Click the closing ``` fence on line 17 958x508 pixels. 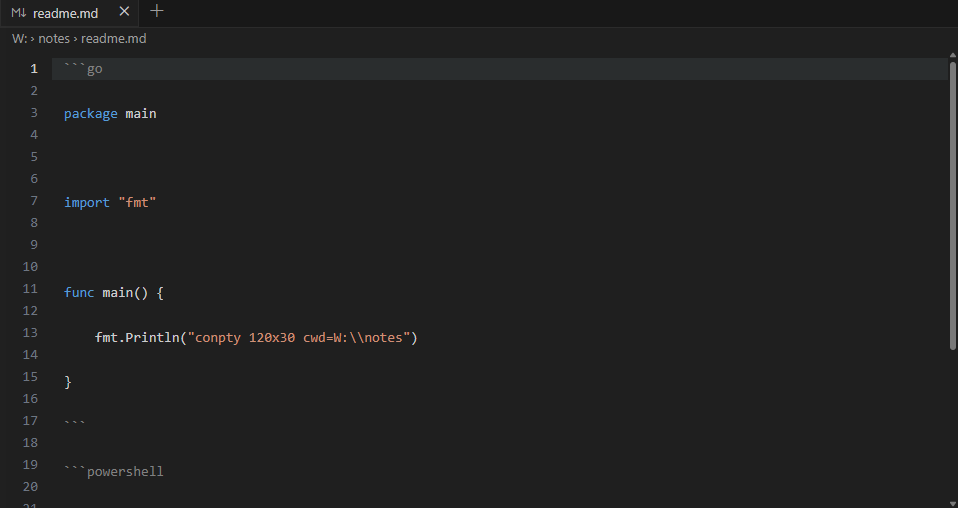[x=75, y=423]
